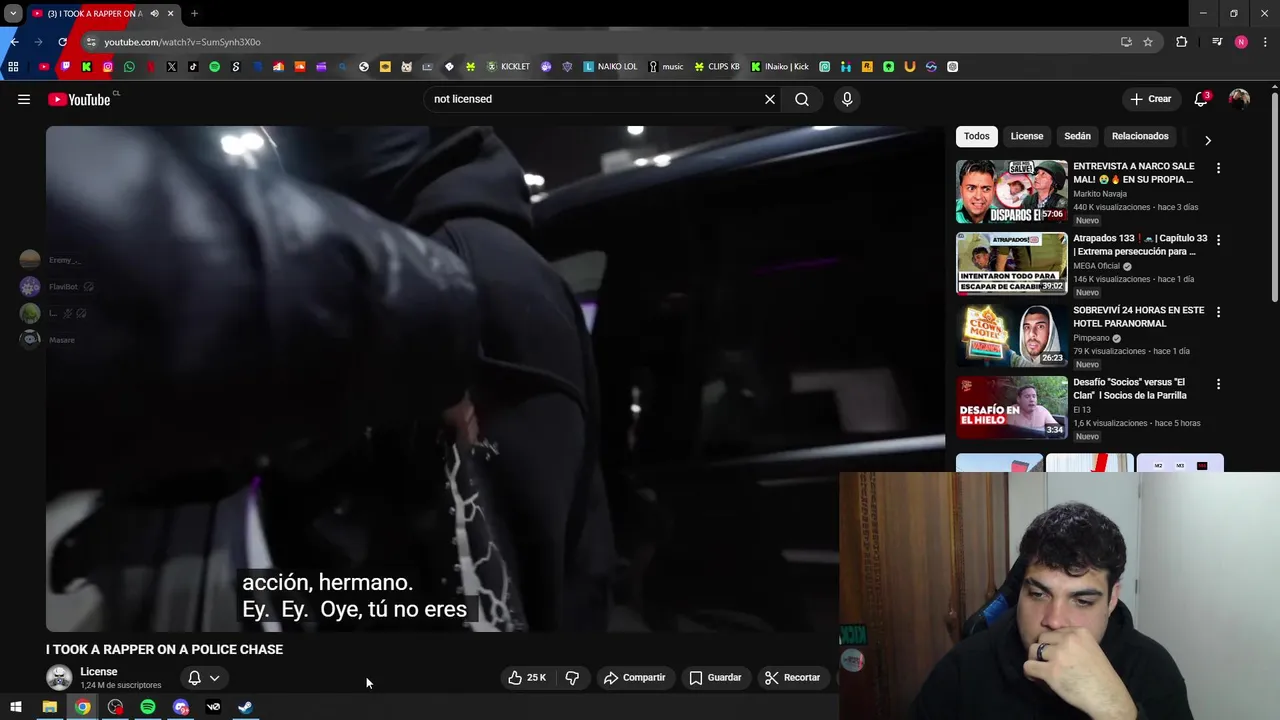Open the TikTok bookmark
Screen dimensions: 1280x720
tap(193, 67)
